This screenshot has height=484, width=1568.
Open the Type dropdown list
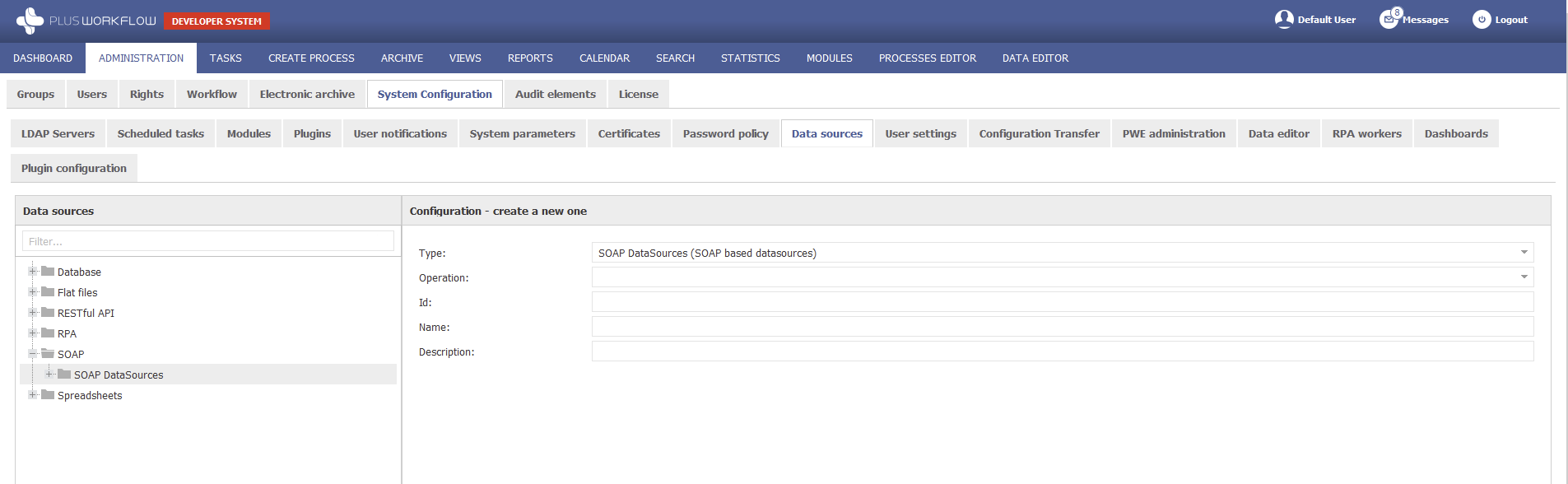pyautogui.click(x=1524, y=253)
